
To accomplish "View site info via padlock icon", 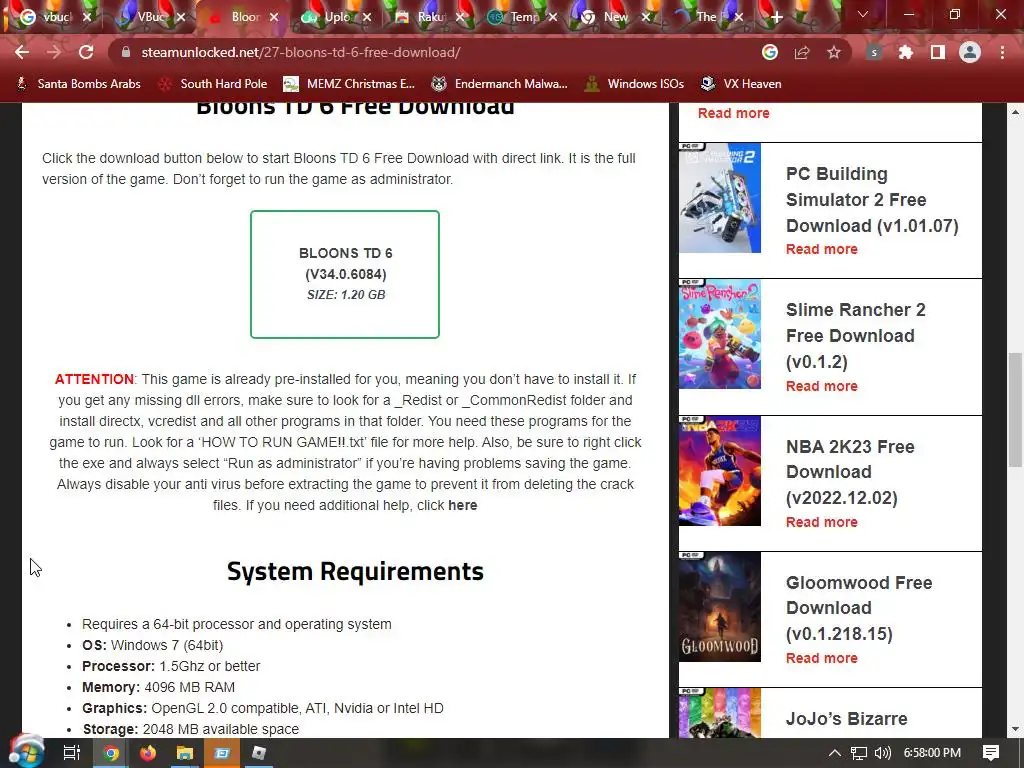I will point(126,52).
